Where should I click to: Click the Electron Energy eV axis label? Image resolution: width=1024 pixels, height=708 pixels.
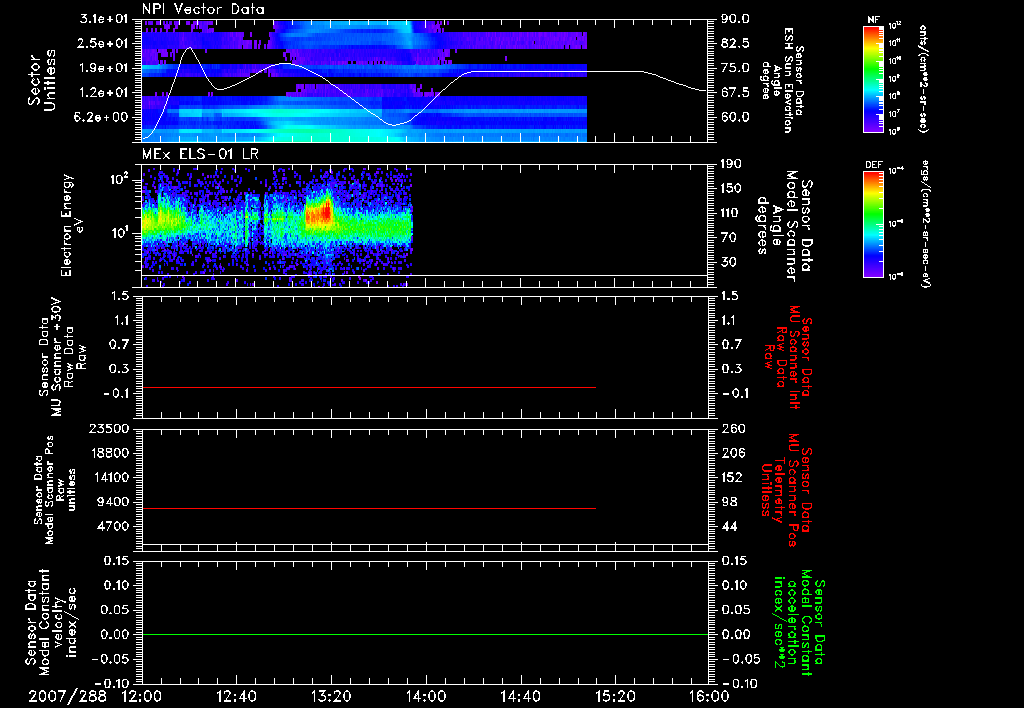[x=72, y=225]
